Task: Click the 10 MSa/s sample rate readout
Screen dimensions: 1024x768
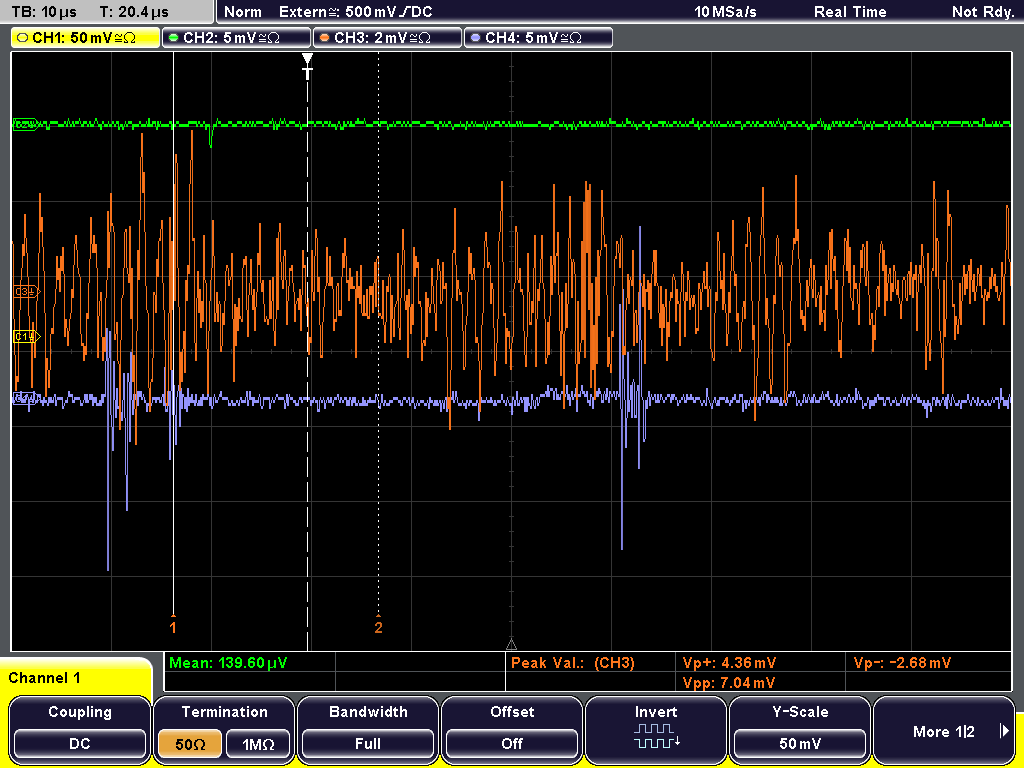Action: tap(725, 12)
